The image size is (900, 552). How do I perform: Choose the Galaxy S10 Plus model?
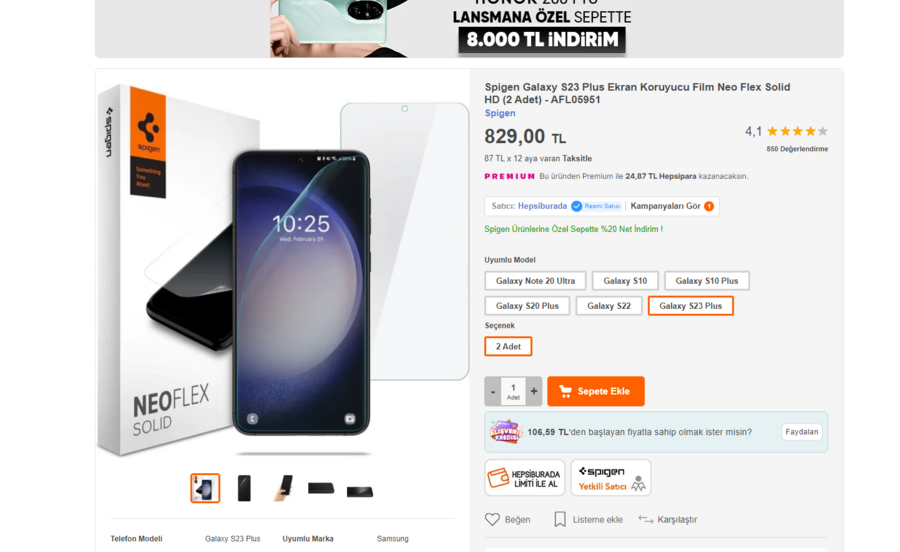[707, 281]
